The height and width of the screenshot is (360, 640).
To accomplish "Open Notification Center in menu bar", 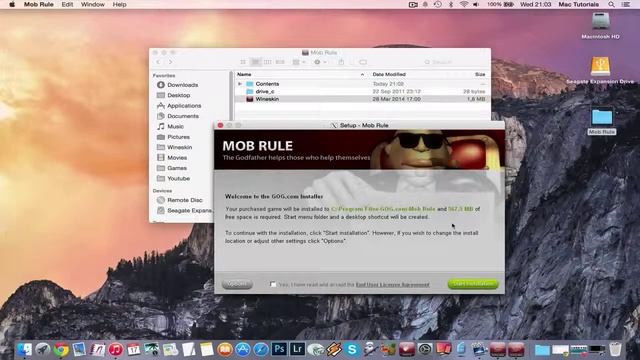I will pos(626,4).
